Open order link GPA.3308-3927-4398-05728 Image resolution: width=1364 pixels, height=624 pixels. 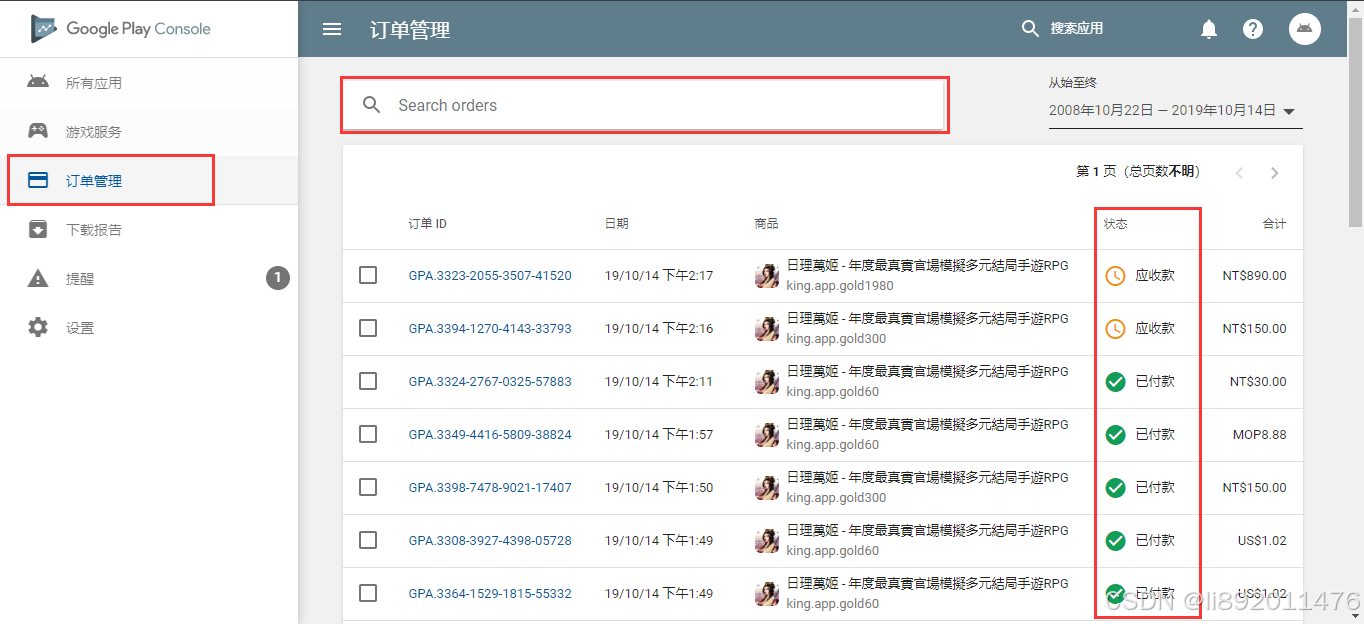tap(490, 540)
